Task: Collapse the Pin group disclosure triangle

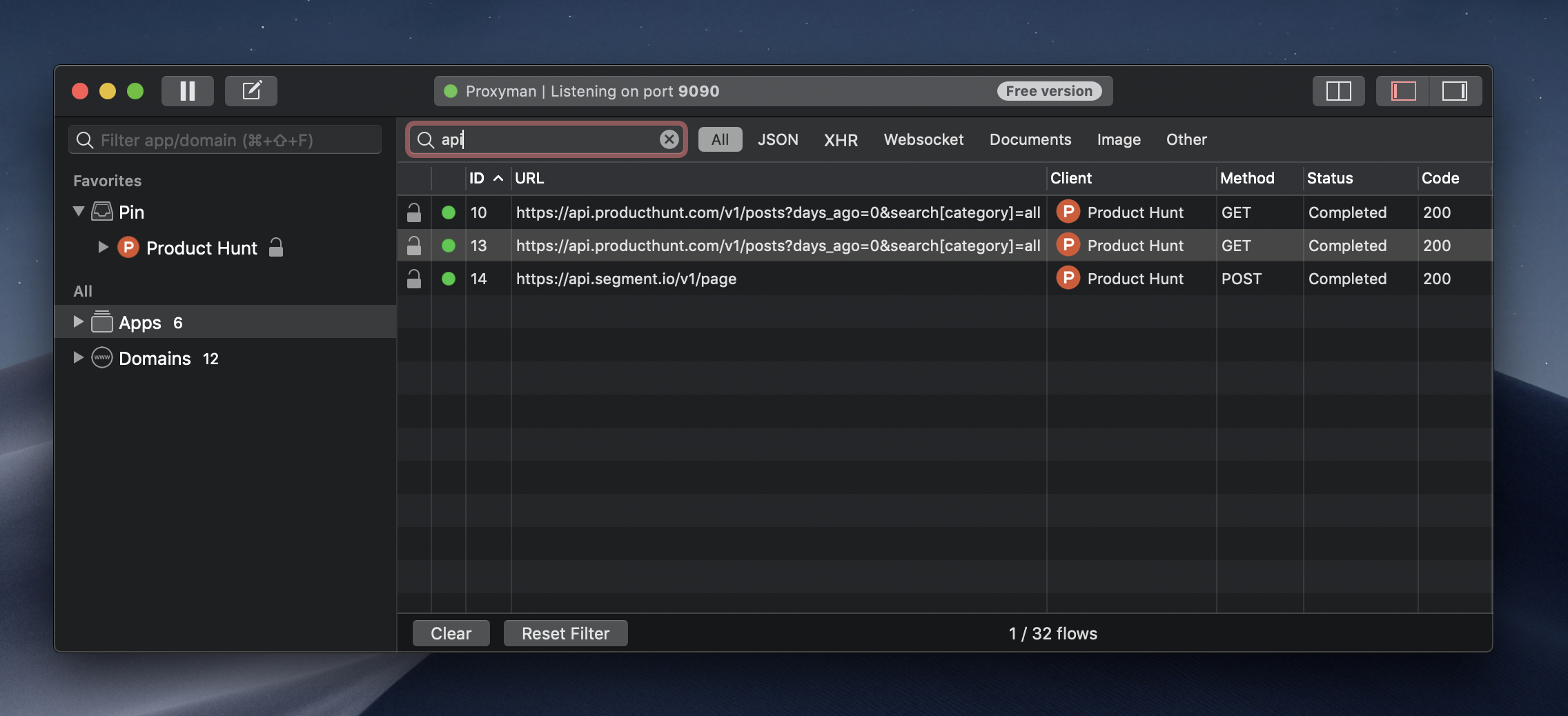Action: pos(79,211)
